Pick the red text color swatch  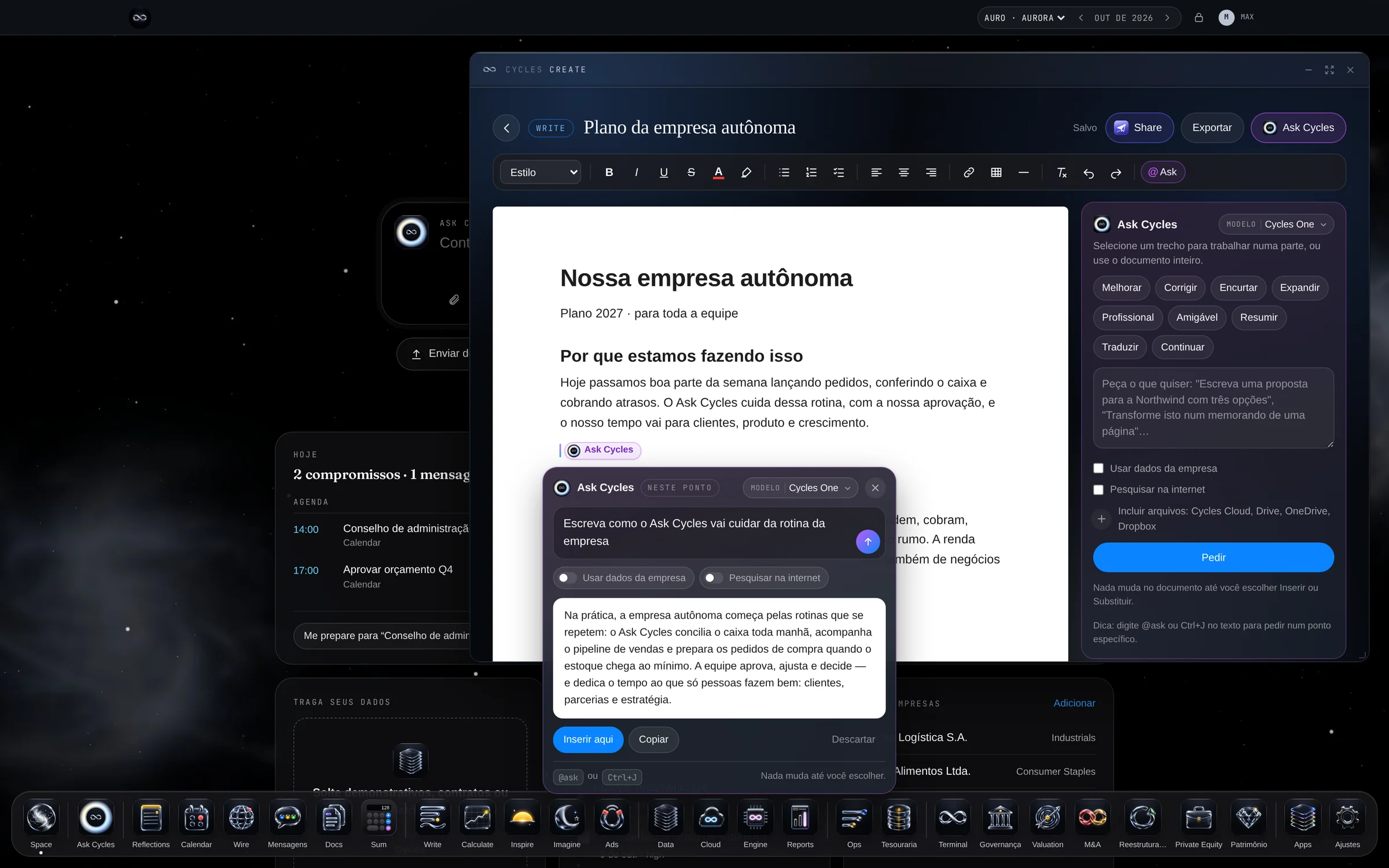click(718, 172)
